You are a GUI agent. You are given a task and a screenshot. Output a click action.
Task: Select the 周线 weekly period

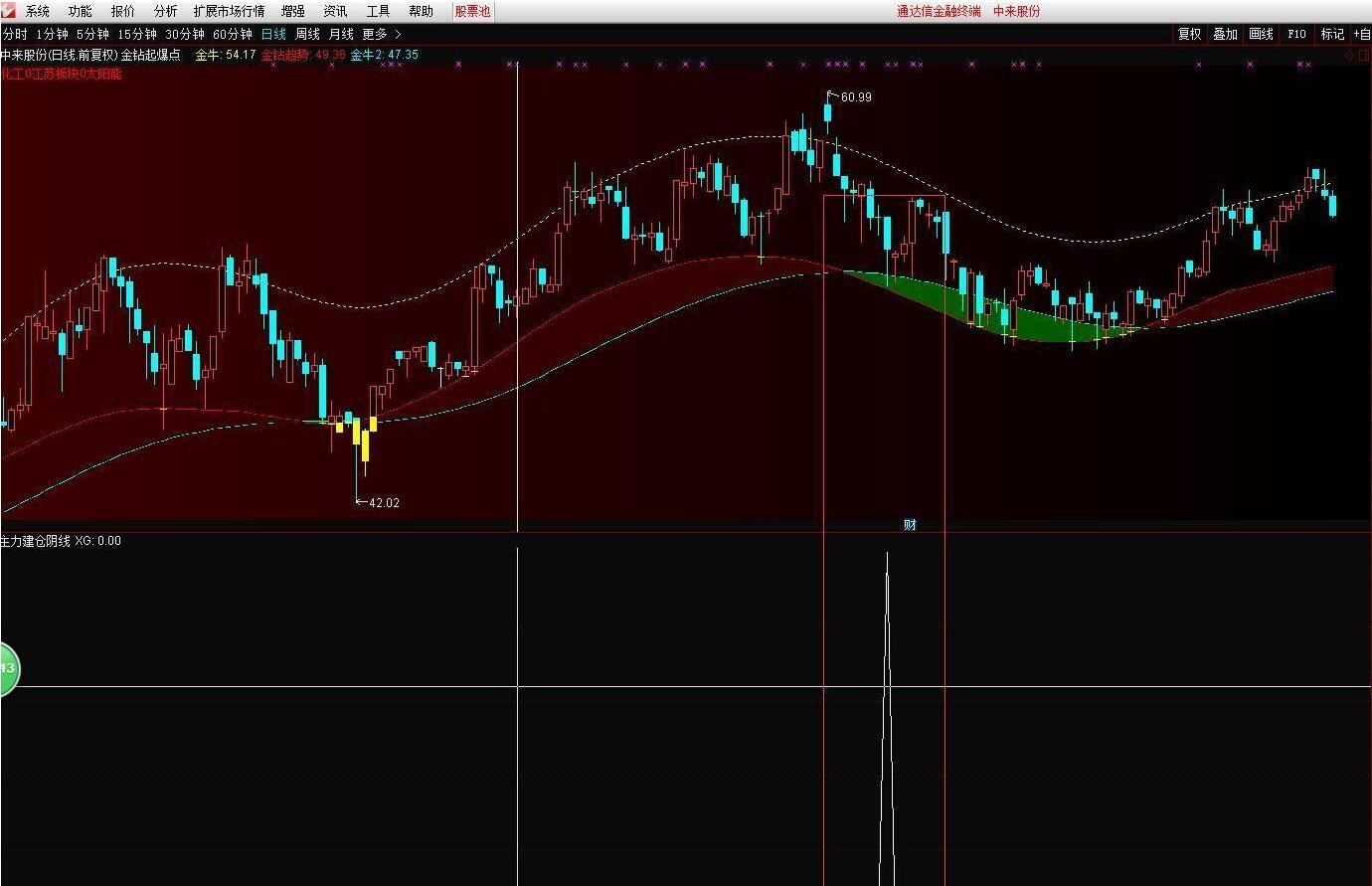(308, 34)
